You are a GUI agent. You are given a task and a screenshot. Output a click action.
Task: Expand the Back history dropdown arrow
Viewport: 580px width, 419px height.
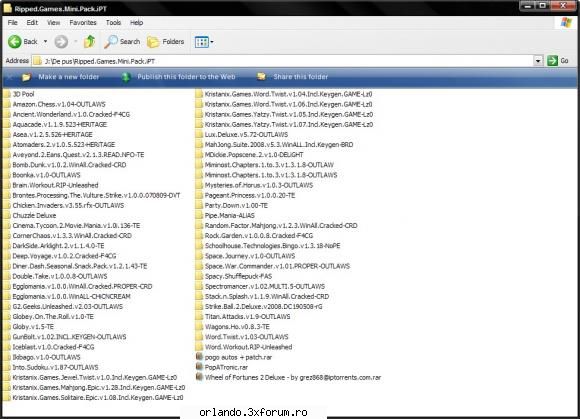pos(45,41)
